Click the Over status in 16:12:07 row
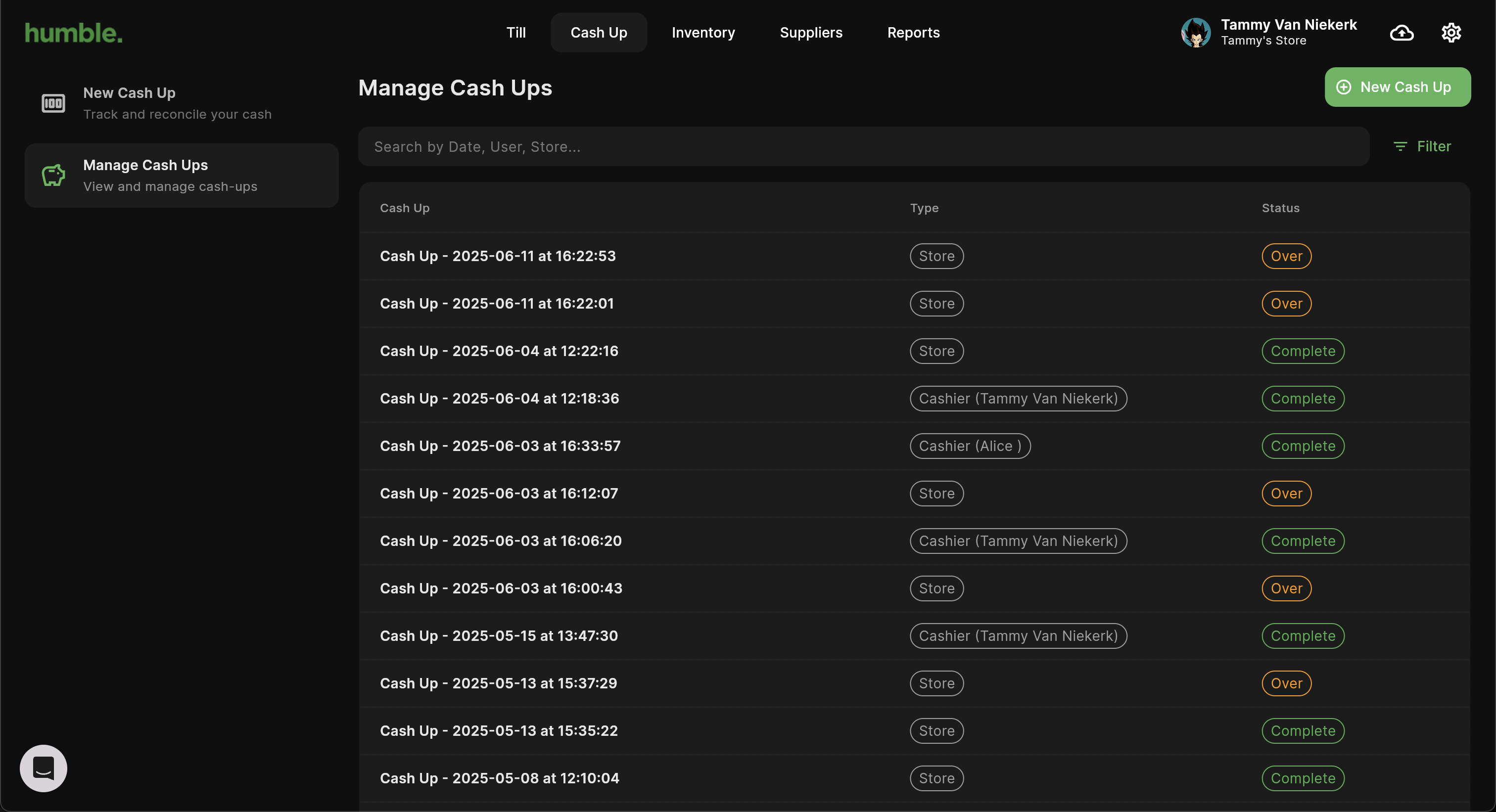The image size is (1496, 812). pyautogui.click(x=1286, y=494)
